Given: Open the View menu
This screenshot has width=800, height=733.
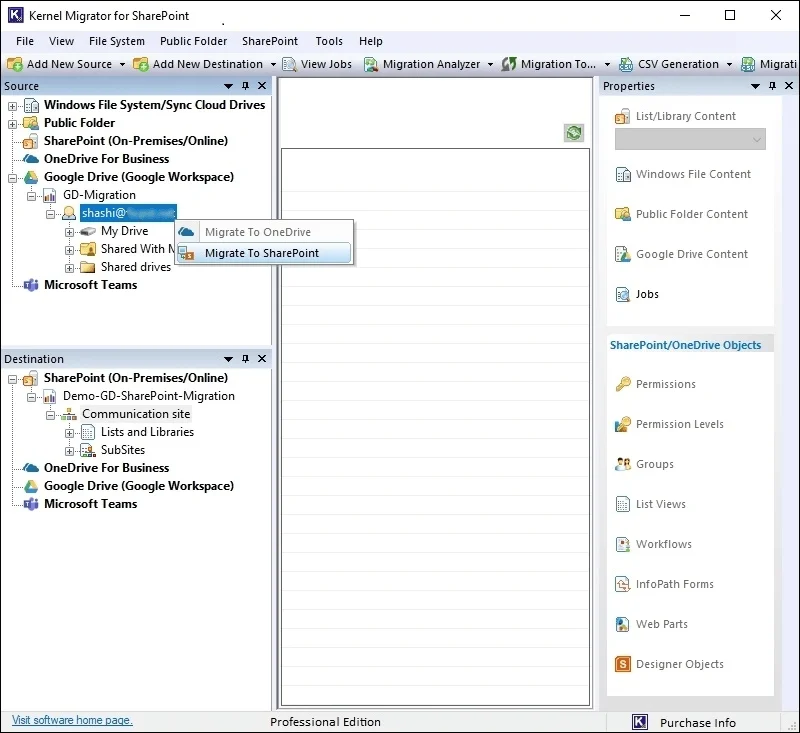Looking at the screenshot, I should pos(61,41).
